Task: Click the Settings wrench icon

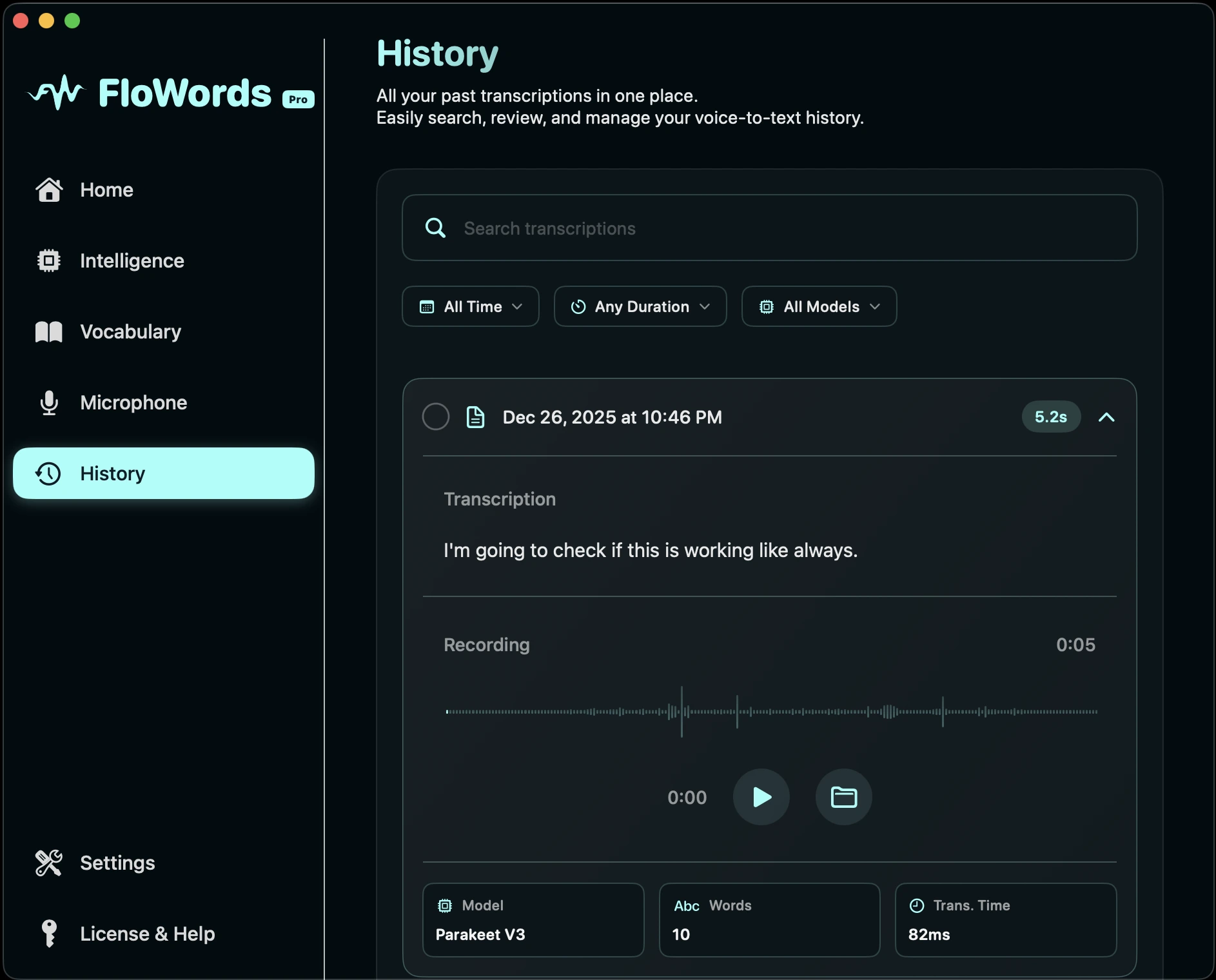Action: coord(48,863)
